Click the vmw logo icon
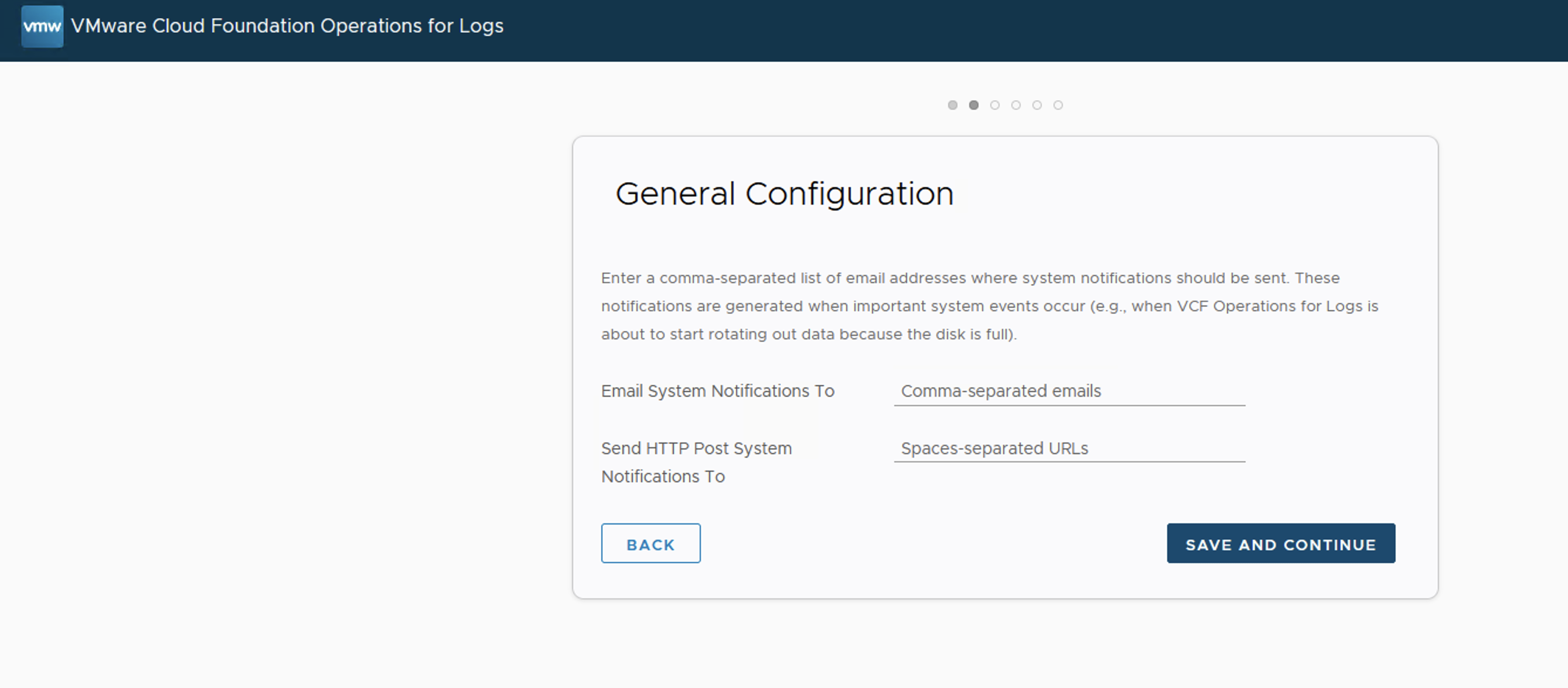Image resolution: width=1568 pixels, height=688 pixels. click(x=42, y=26)
